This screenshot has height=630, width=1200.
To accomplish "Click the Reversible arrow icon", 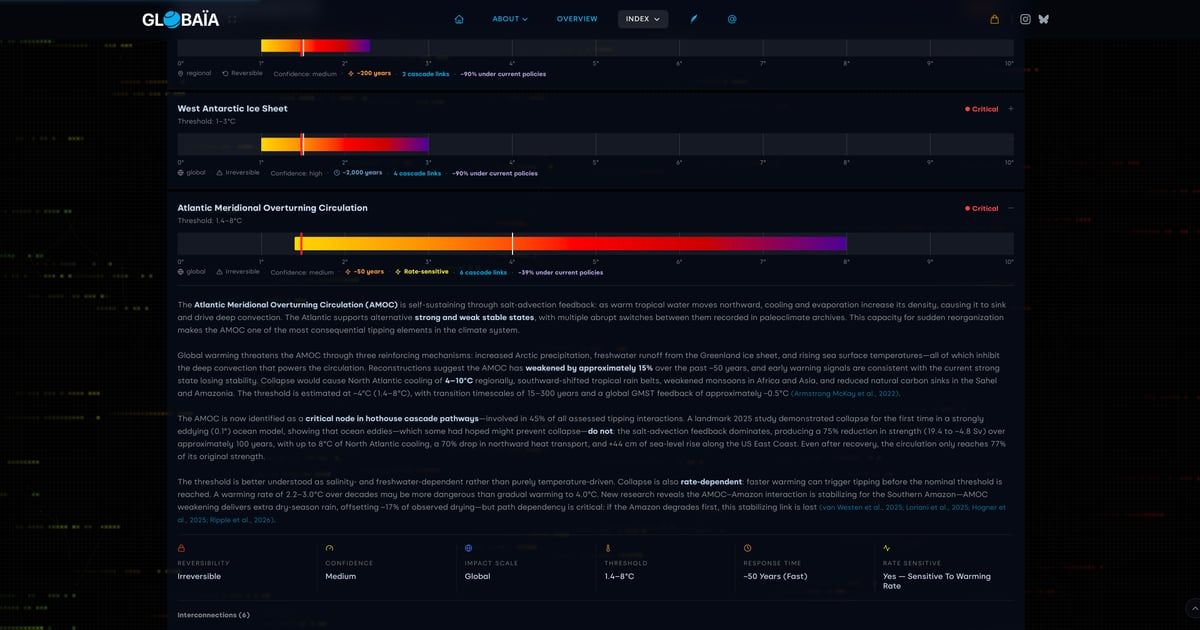I will 225,73.
